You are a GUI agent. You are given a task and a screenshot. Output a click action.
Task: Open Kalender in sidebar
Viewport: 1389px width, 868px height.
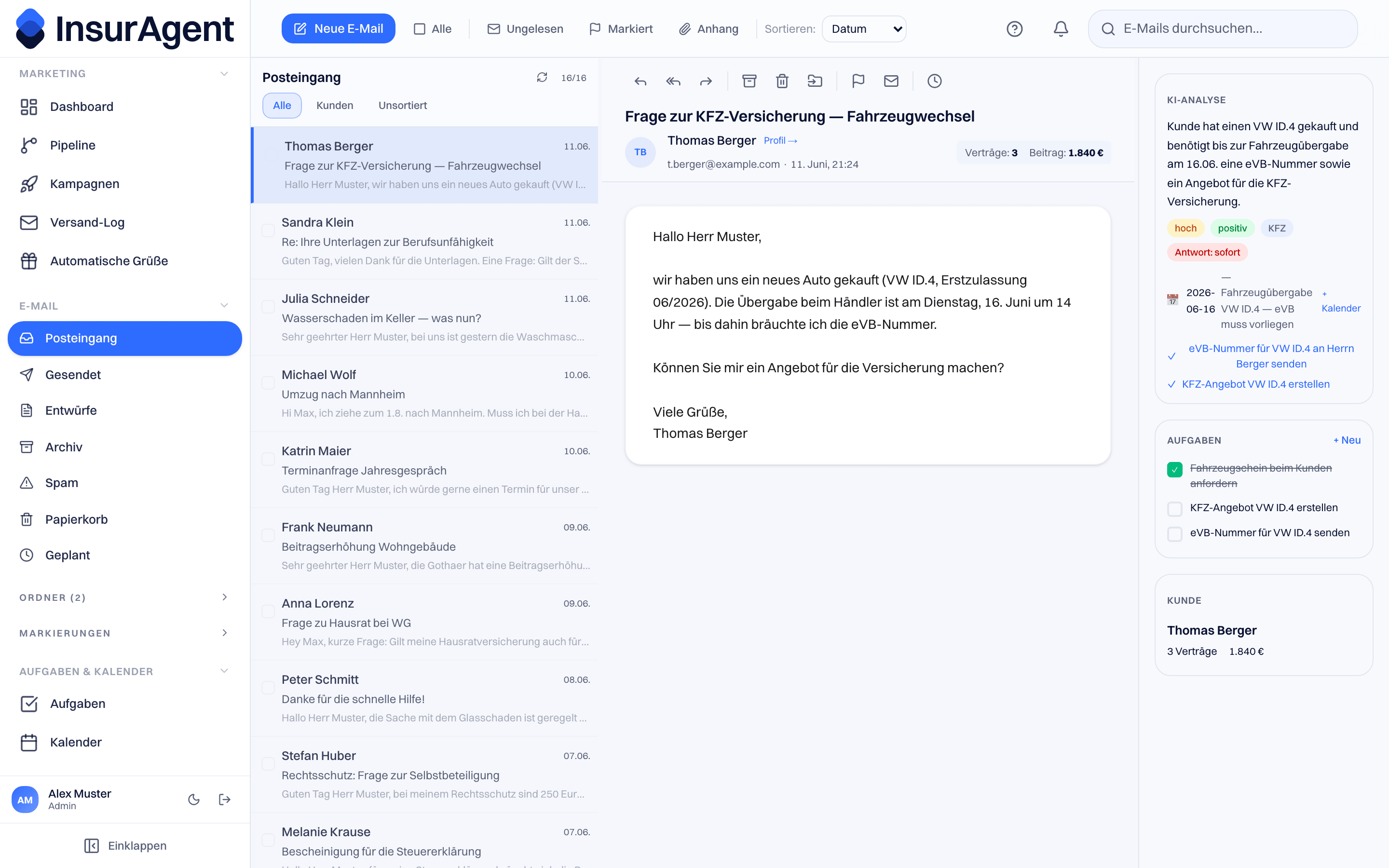click(124, 742)
